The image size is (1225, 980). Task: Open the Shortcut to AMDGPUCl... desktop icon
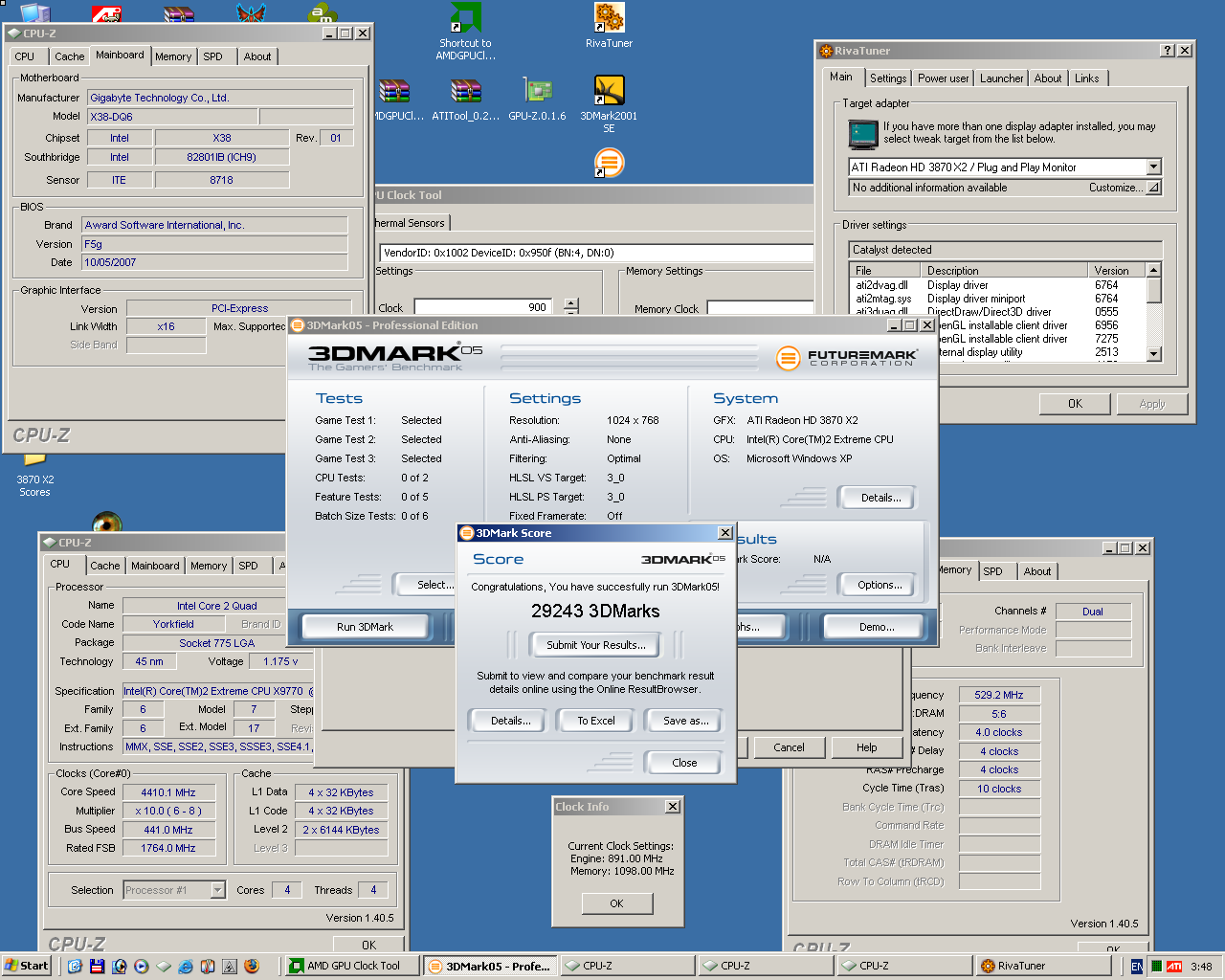pyautogui.click(x=465, y=18)
